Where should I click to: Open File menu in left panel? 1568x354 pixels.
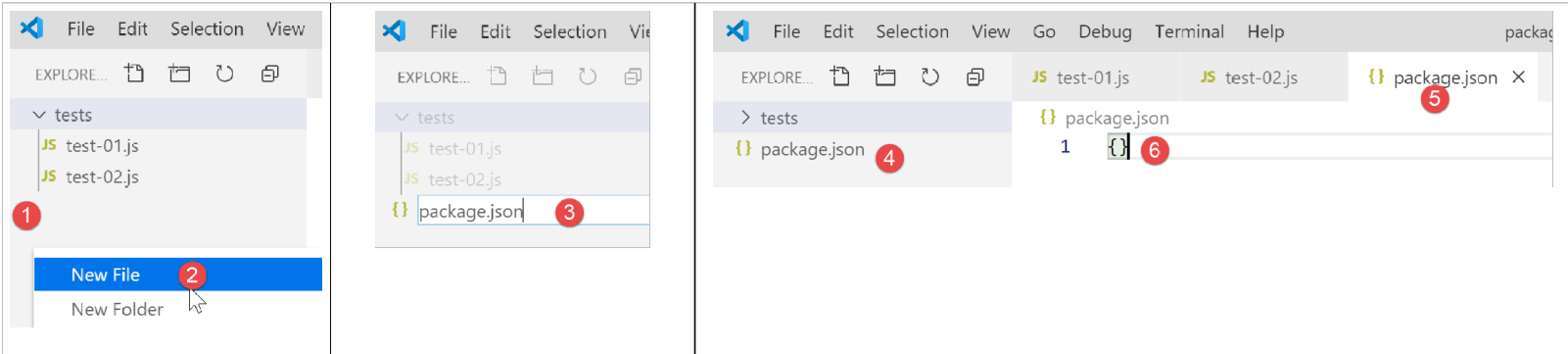[x=81, y=28]
